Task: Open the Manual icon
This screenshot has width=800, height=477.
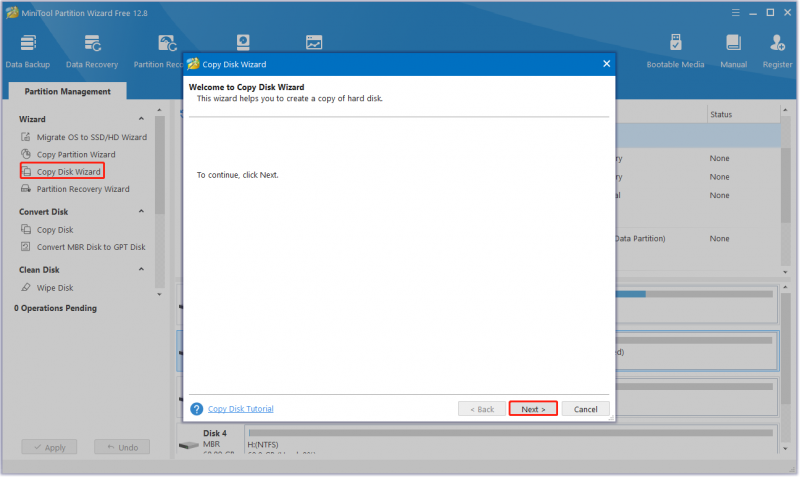Action: point(733,51)
